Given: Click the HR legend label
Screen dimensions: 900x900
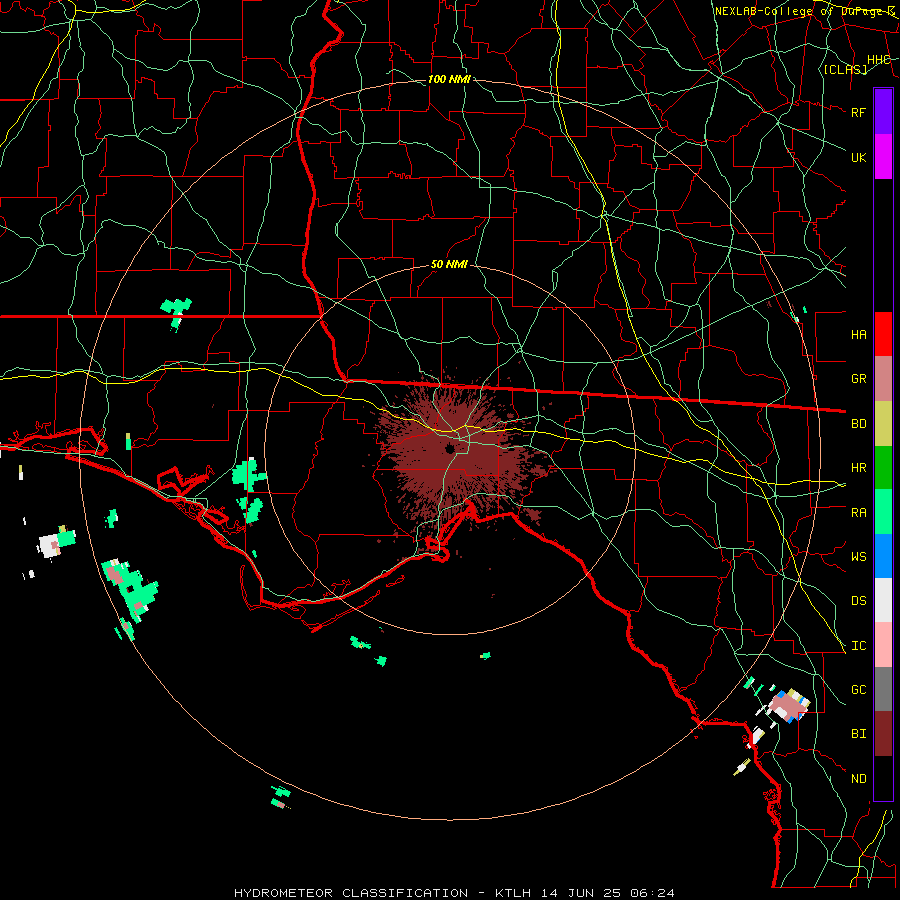Looking at the screenshot, I should pyautogui.click(x=859, y=468).
